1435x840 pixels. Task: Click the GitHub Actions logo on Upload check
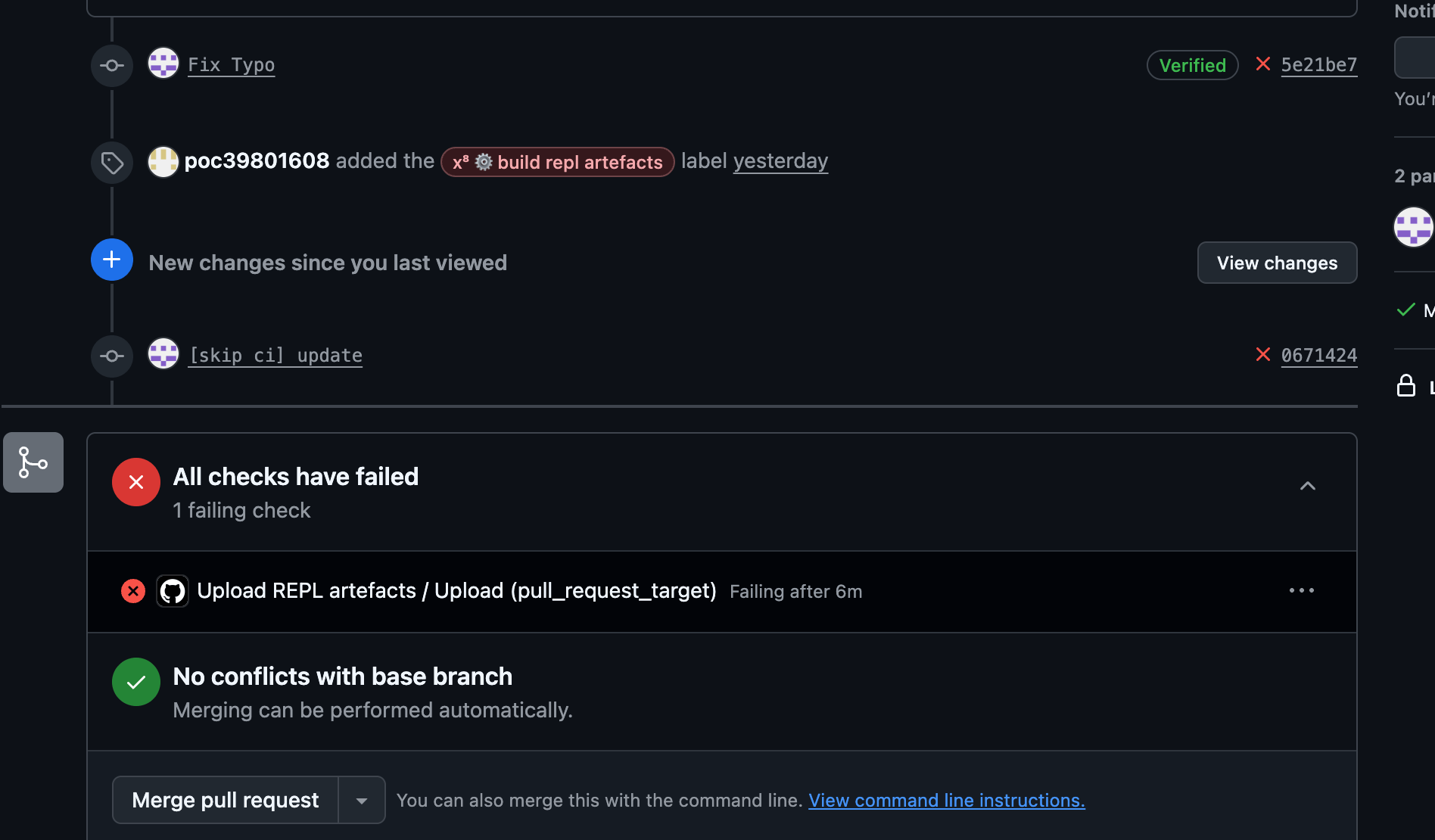pos(173,591)
